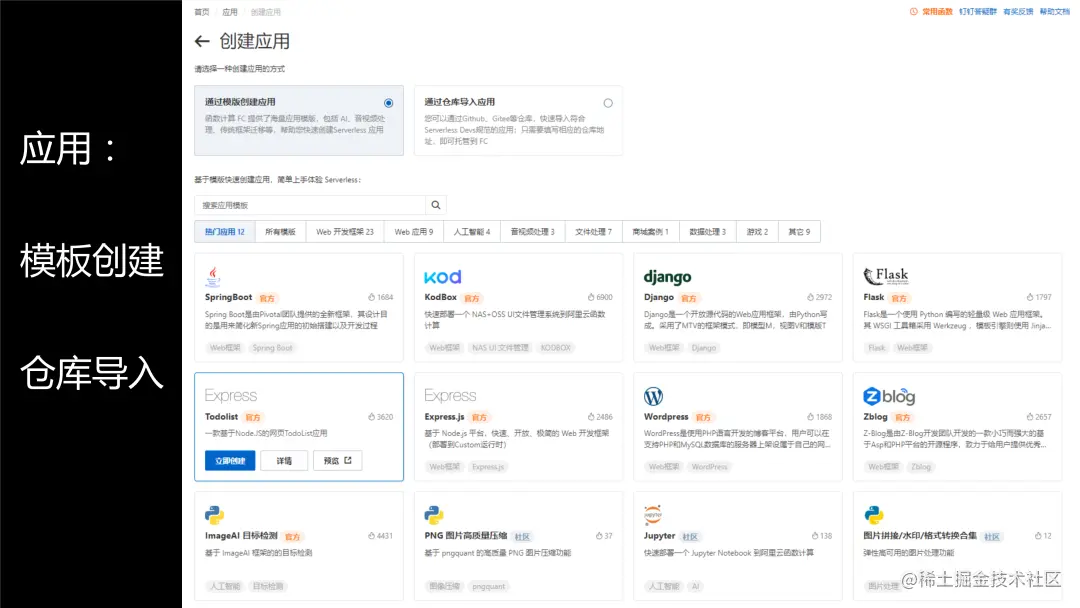Click the Zblog tag

coord(920,467)
